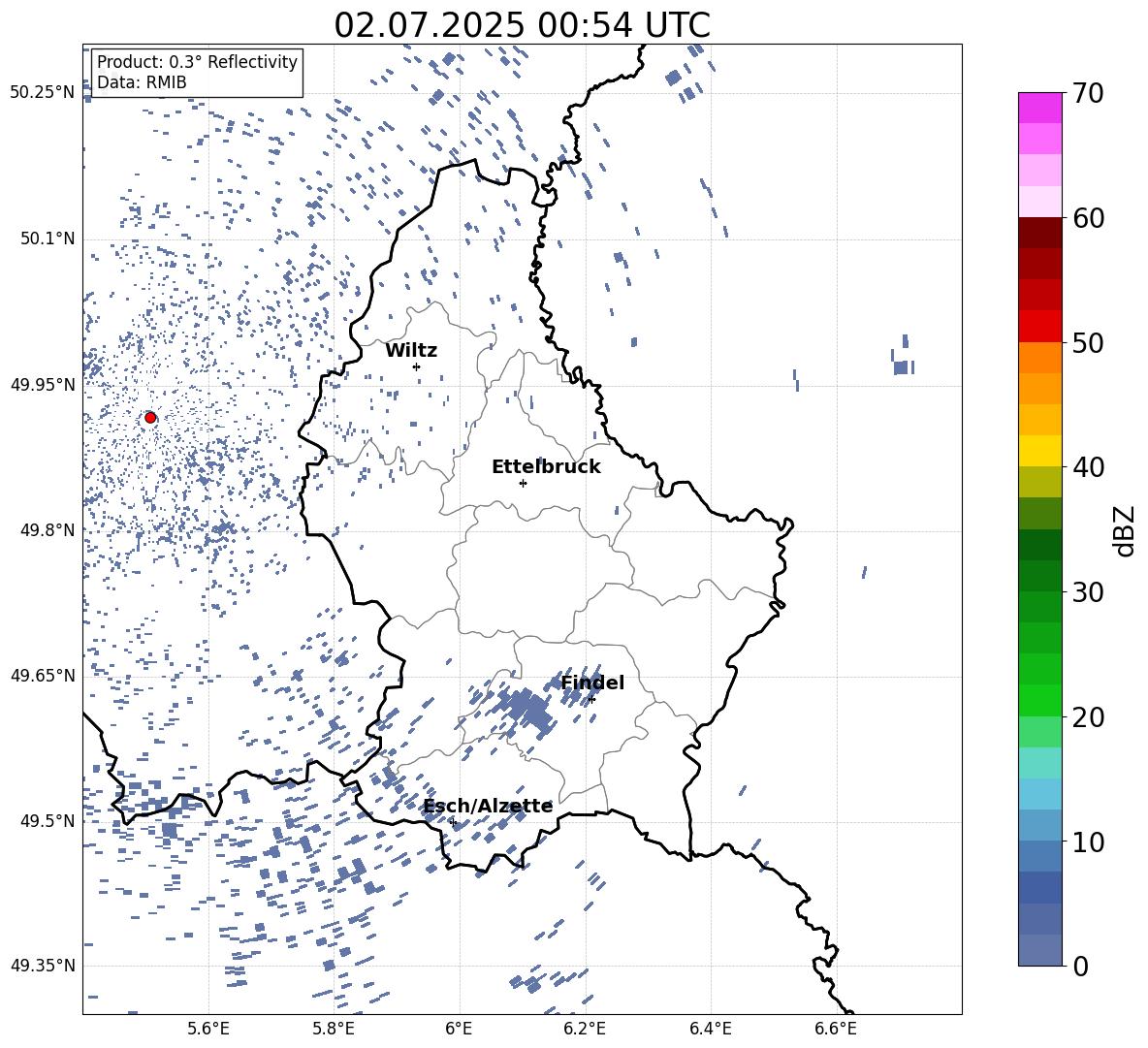Click the Findel location cross marker
This screenshot has height=1048, width=1148.
pyautogui.click(x=591, y=700)
